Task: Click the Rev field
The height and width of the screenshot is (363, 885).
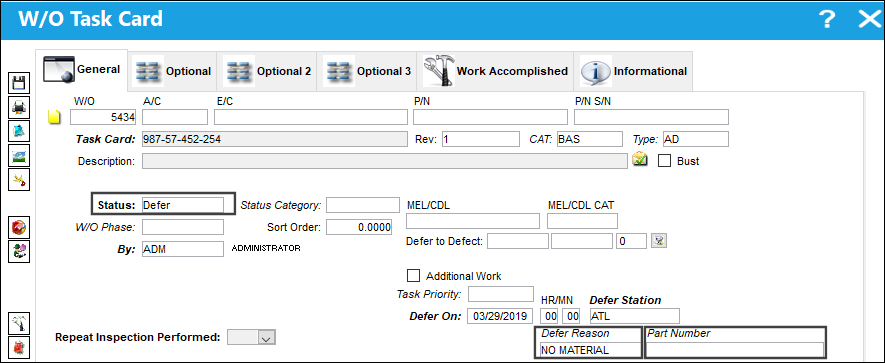Action: pyautogui.click(x=480, y=139)
